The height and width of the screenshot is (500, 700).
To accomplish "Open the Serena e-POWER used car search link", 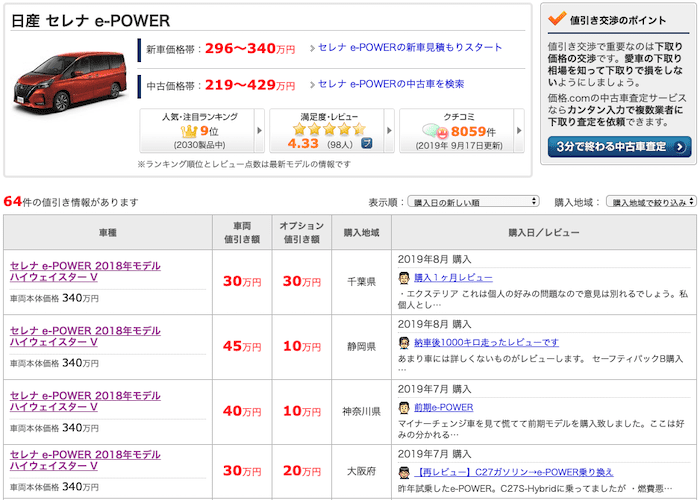I will click(x=391, y=84).
